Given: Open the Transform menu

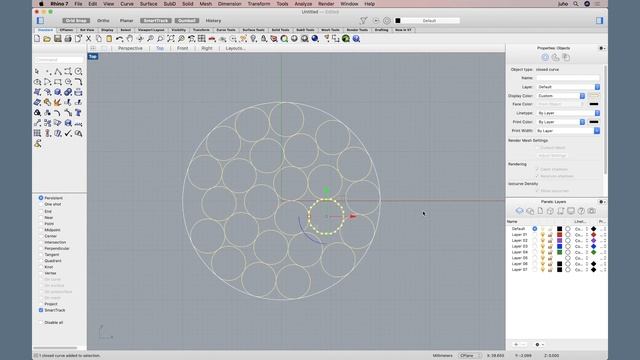Looking at the screenshot, I should [x=259, y=4].
